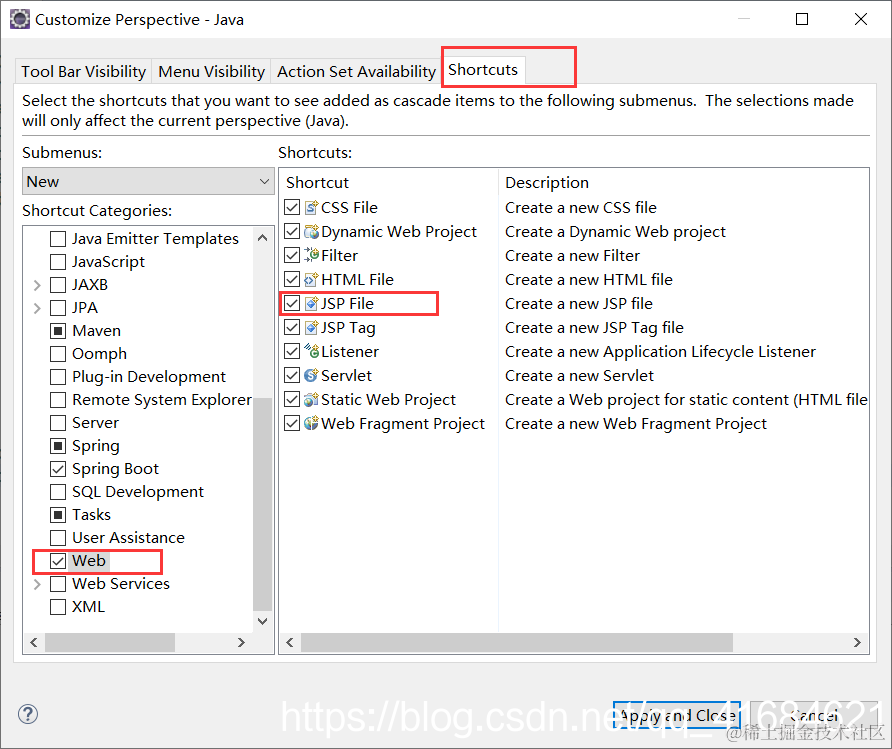
Task: Click categories list scroll down arrow
Action: point(262,621)
